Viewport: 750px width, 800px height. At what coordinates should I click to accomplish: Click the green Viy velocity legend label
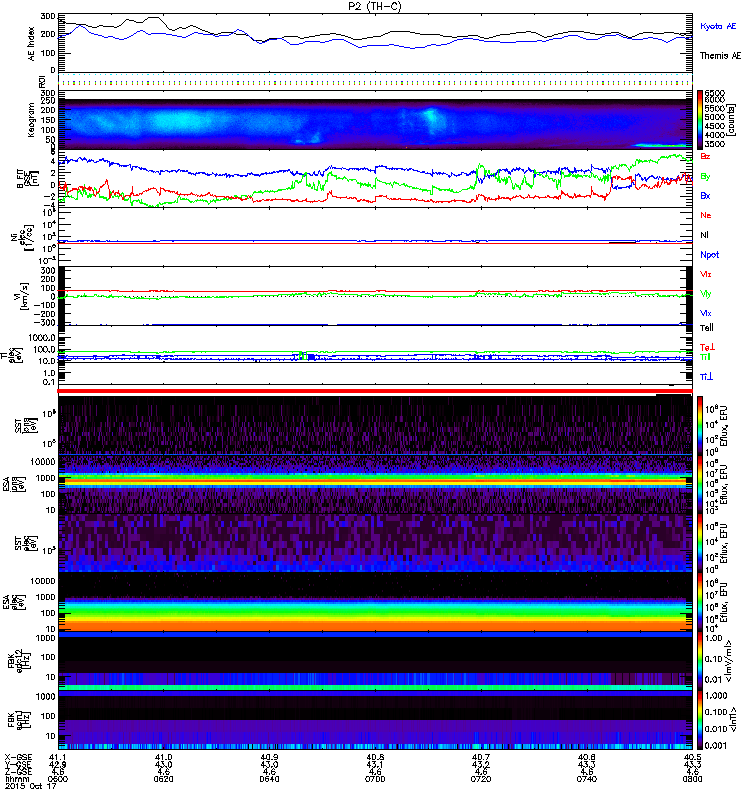point(706,293)
